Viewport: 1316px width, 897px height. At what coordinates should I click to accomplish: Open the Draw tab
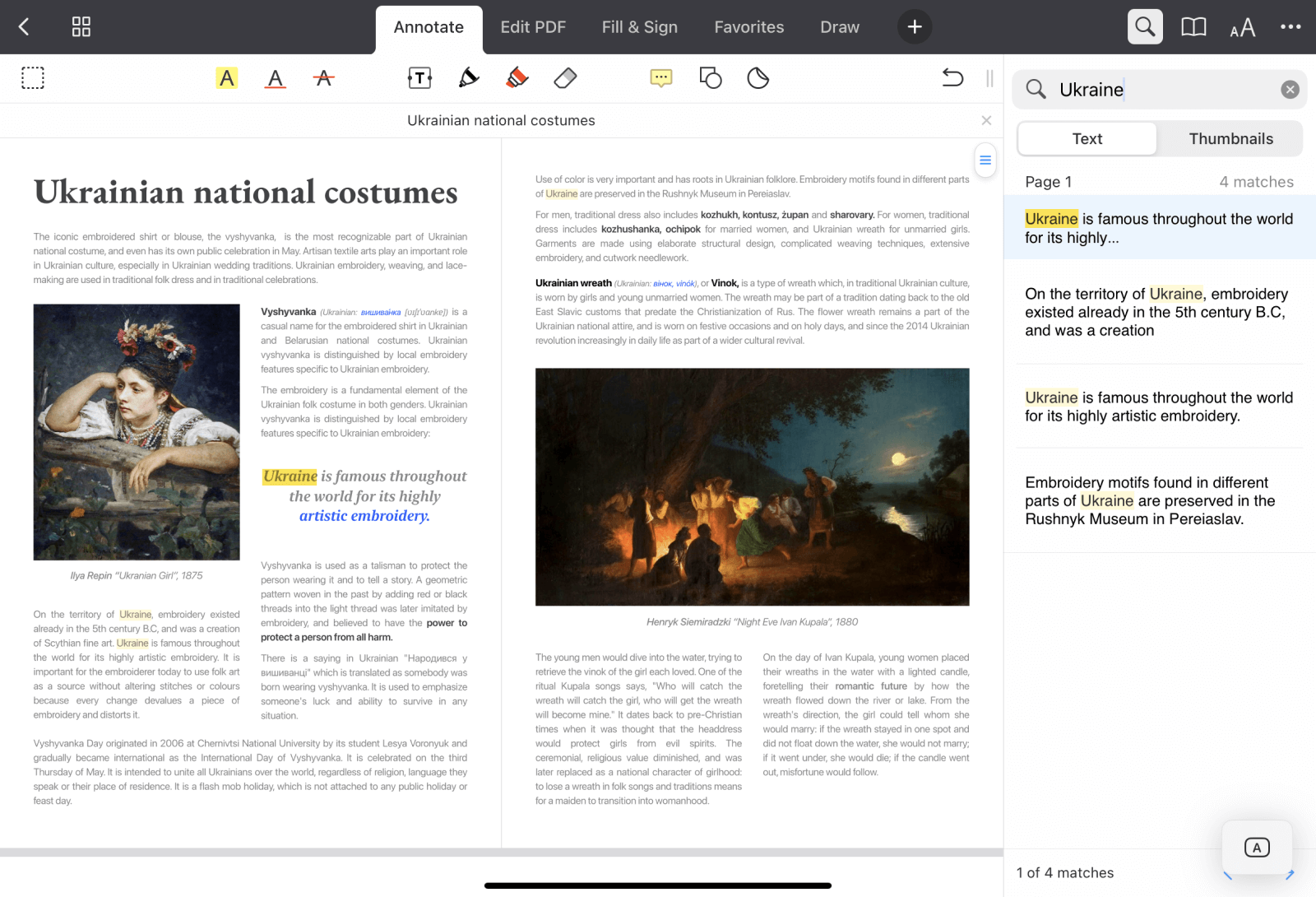pos(840,27)
